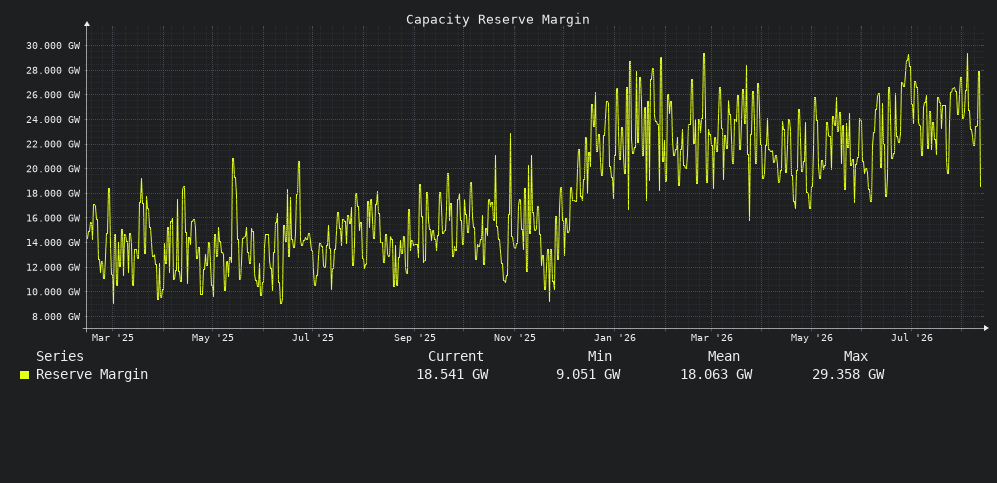Click the y-axis arrowhead at the top
997x483 pixels.
[87, 24]
